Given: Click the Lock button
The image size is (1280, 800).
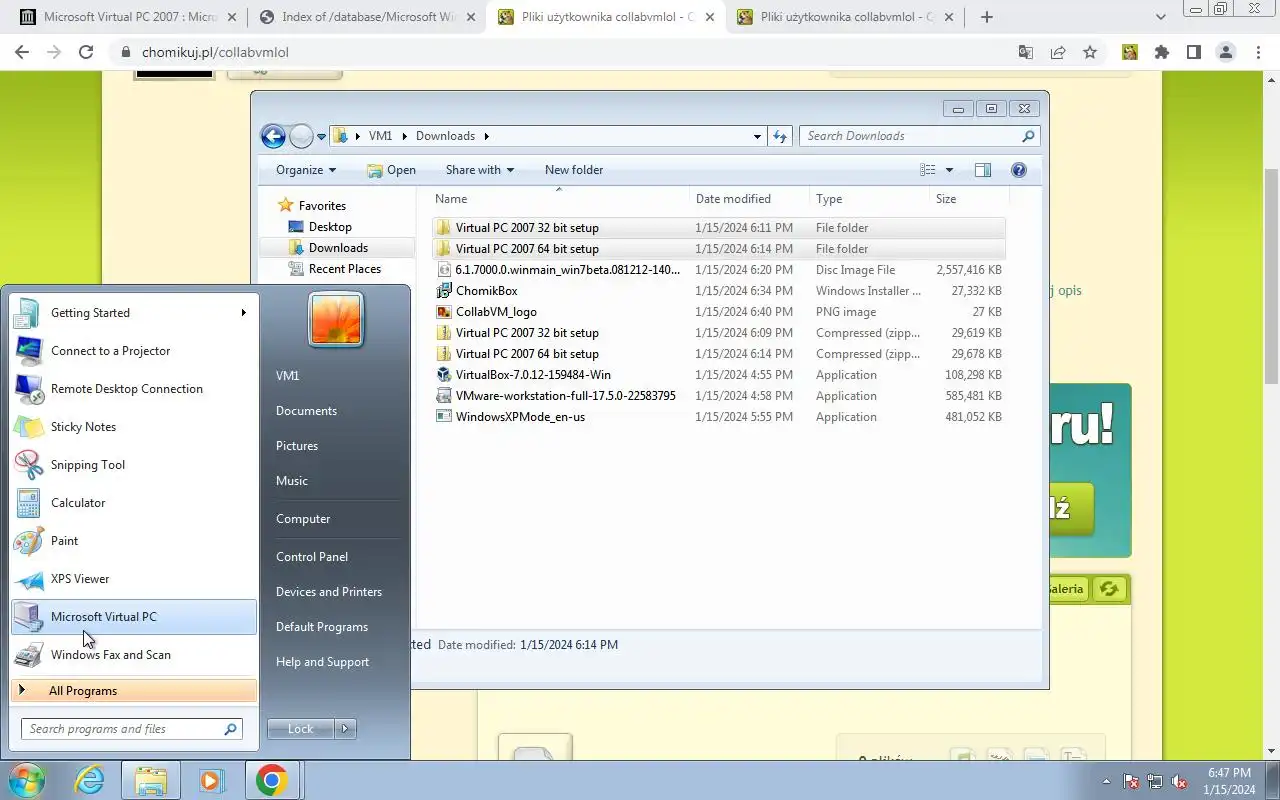Looking at the screenshot, I should 301,729.
